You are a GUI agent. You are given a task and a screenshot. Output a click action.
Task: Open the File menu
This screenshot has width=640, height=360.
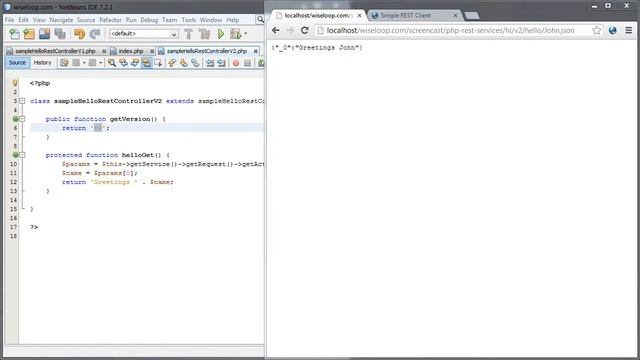pos(9,20)
